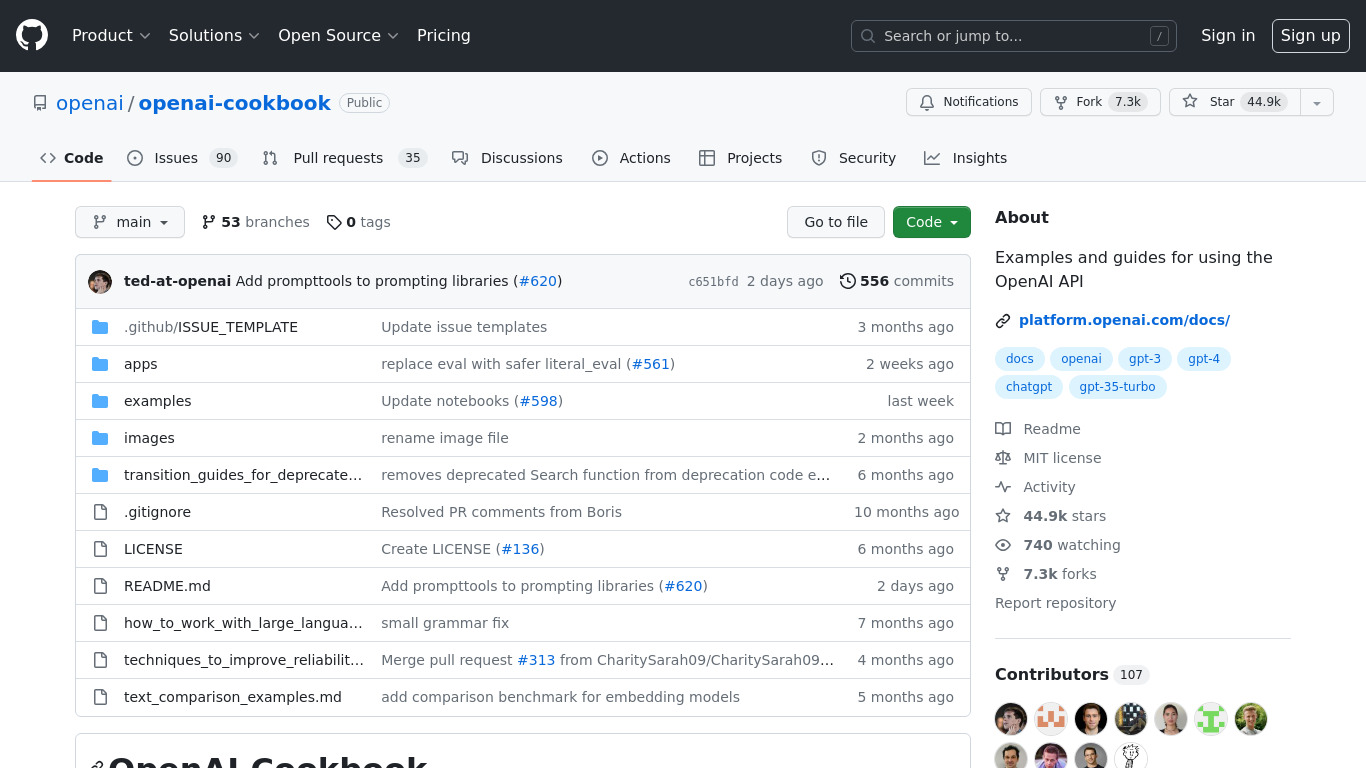Expand the Solutions menu
The height and width of the screenshot is (768, 1366).
(214, 36)
